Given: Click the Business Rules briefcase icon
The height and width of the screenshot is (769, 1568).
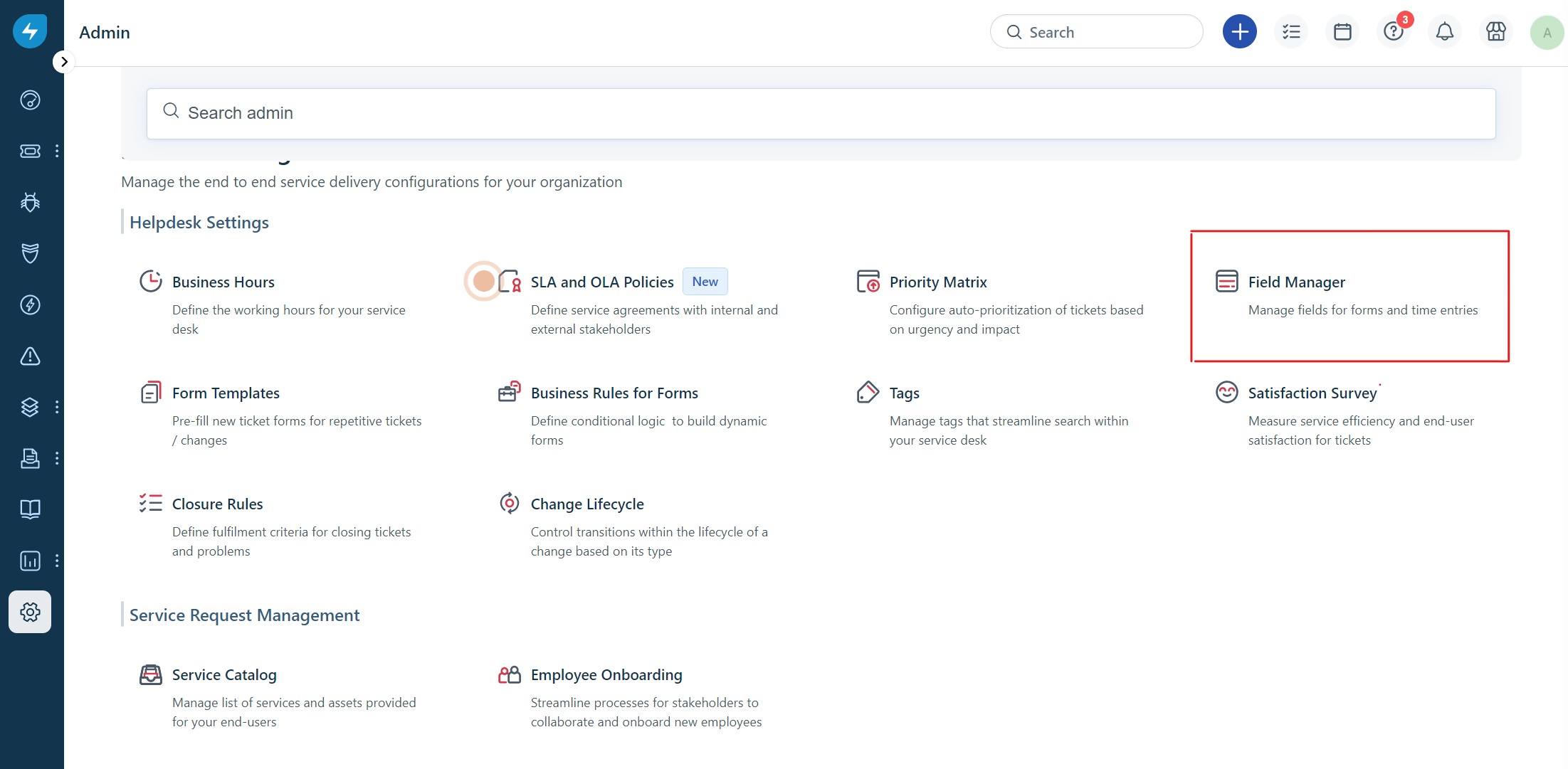Looking at the screenshot, I should [510, 393].
